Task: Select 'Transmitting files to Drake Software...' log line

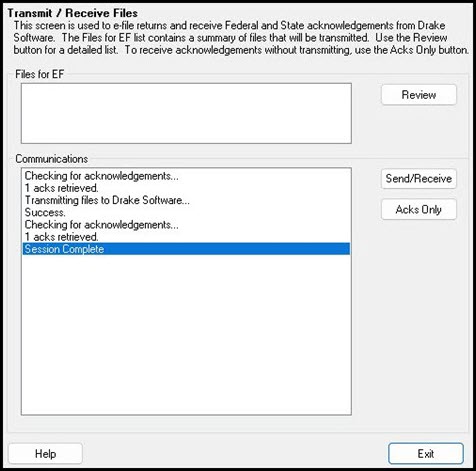Action: click(x=107, y=200)
